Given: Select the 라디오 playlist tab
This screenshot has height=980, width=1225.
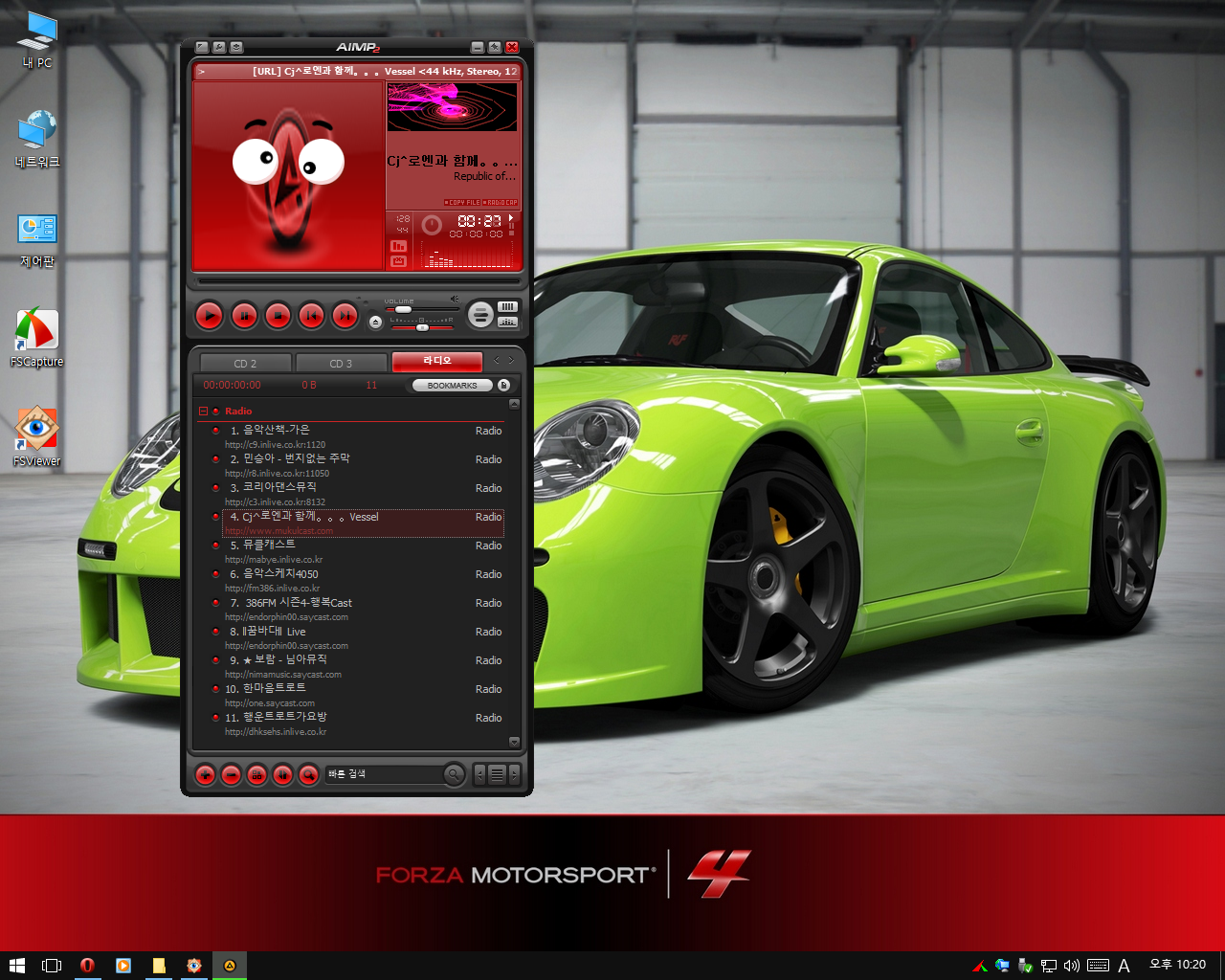Looking at the screenshot, I should click(x=436, y=361).
